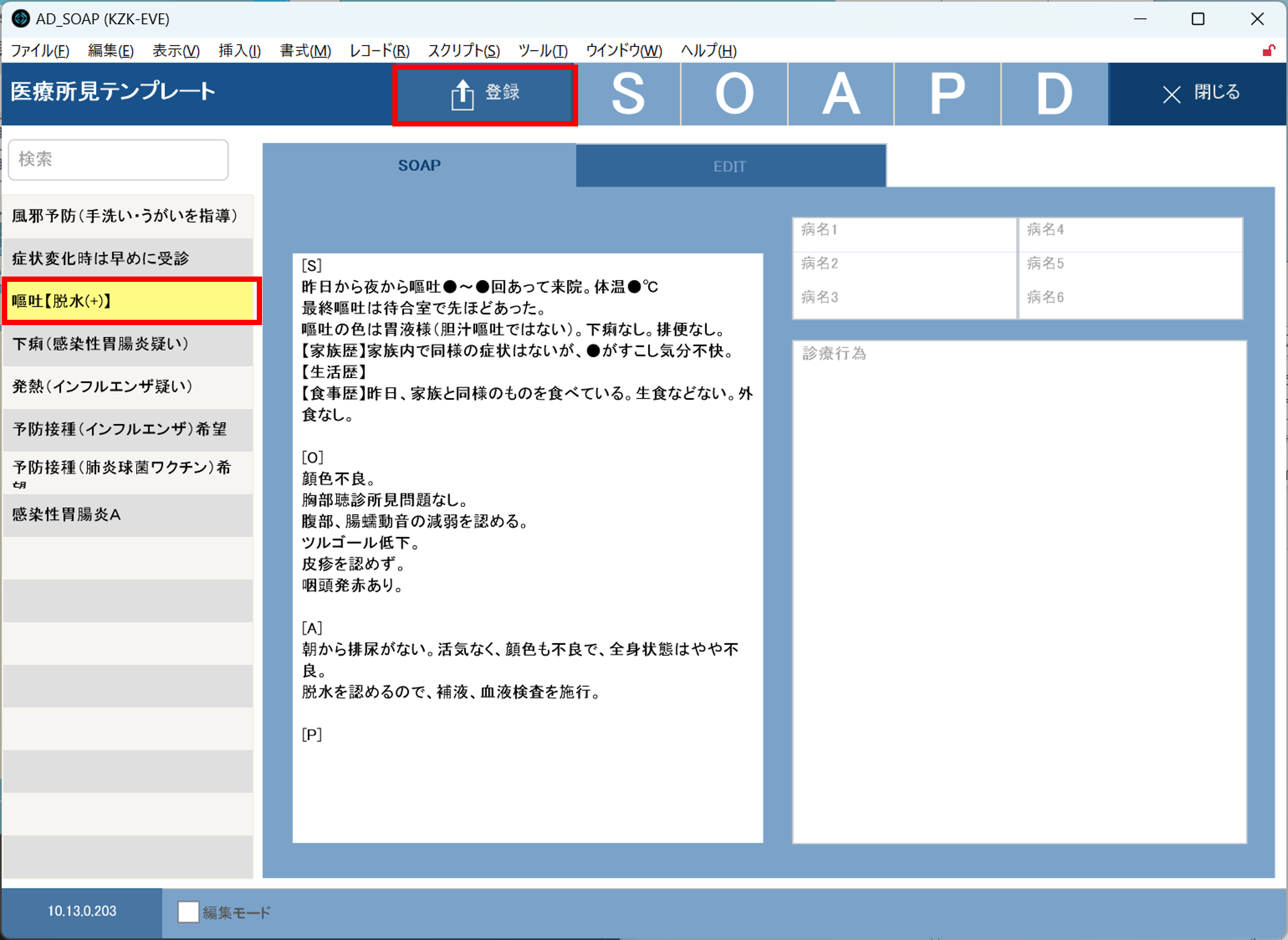The width and height of the screenshot is (1288, 940).
Task: Open the ヘルプ(H) menu
Action: [708, 51]
